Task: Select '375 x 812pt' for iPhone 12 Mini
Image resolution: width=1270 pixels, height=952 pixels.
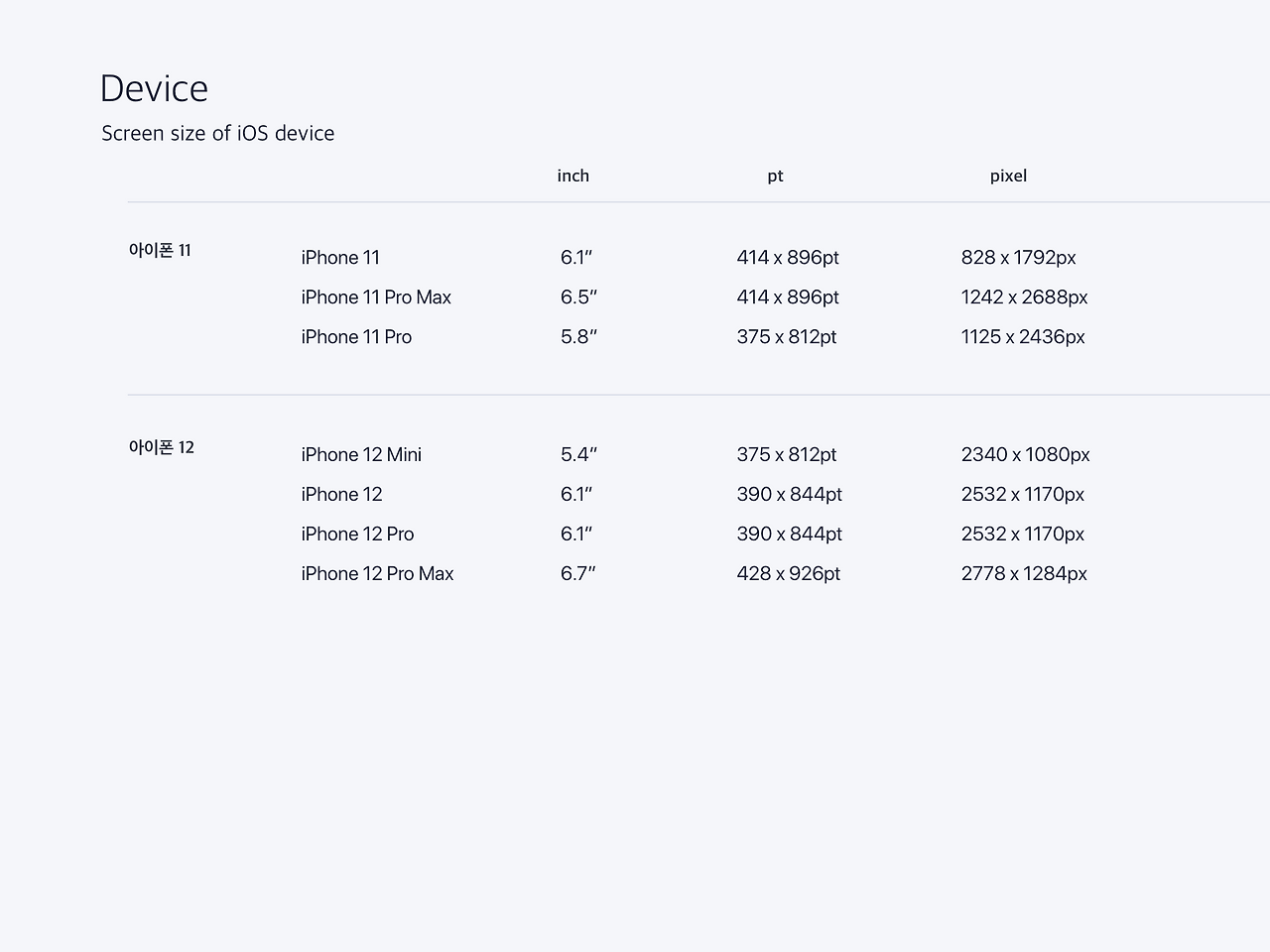Action: (x=787, y=455)
